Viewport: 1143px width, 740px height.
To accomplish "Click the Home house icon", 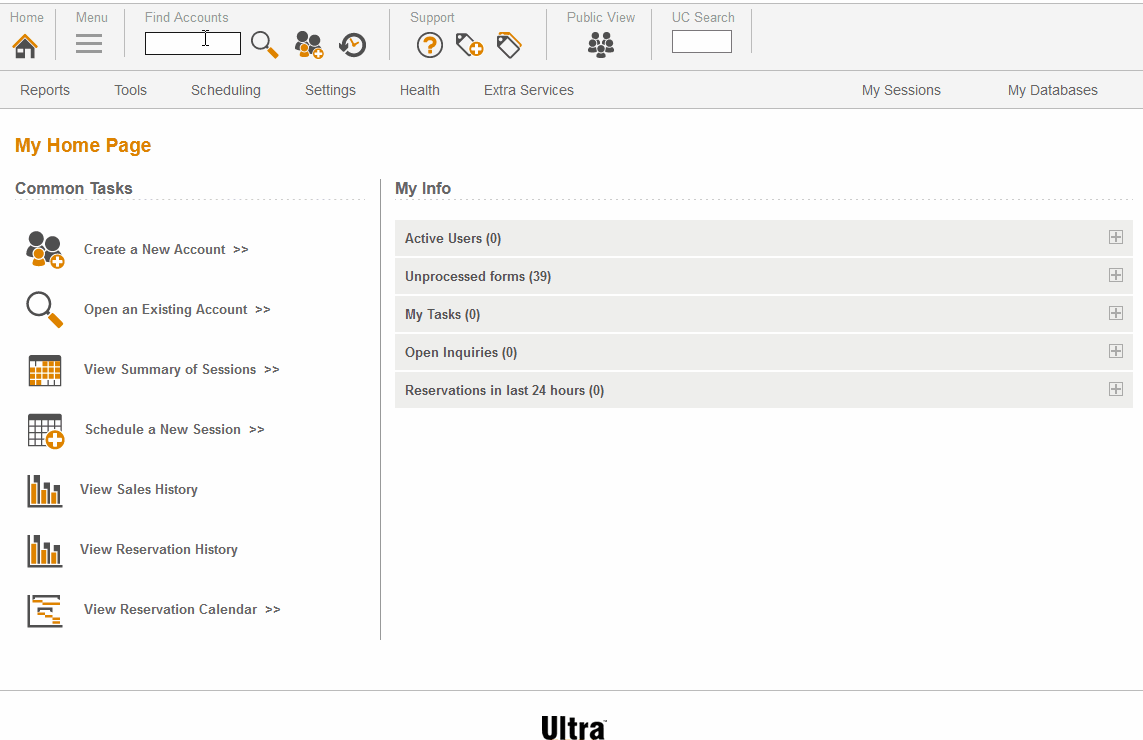I will [25, 45].
